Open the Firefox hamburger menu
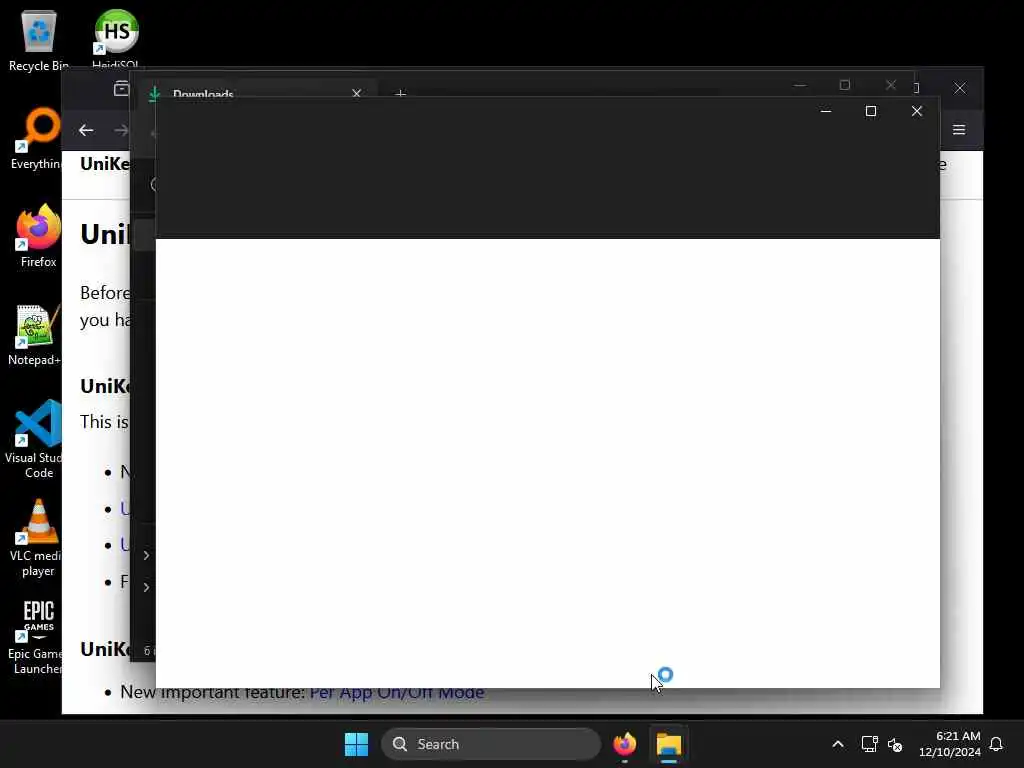The image size is (1024, 768). pyautogui.click(x=959, y=130)
